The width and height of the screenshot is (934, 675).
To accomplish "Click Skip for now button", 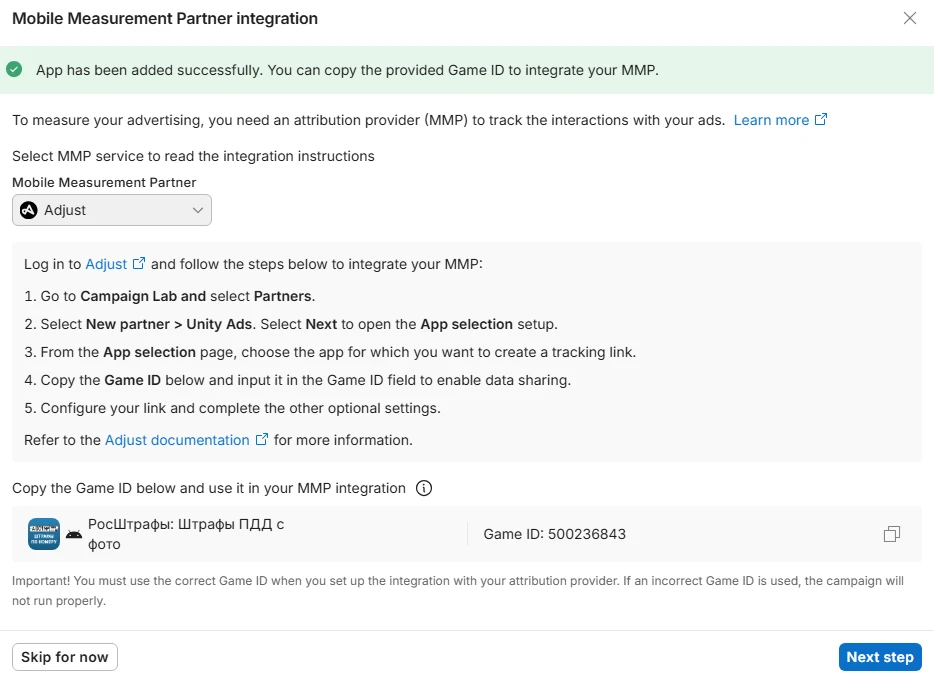I will 65,657.
